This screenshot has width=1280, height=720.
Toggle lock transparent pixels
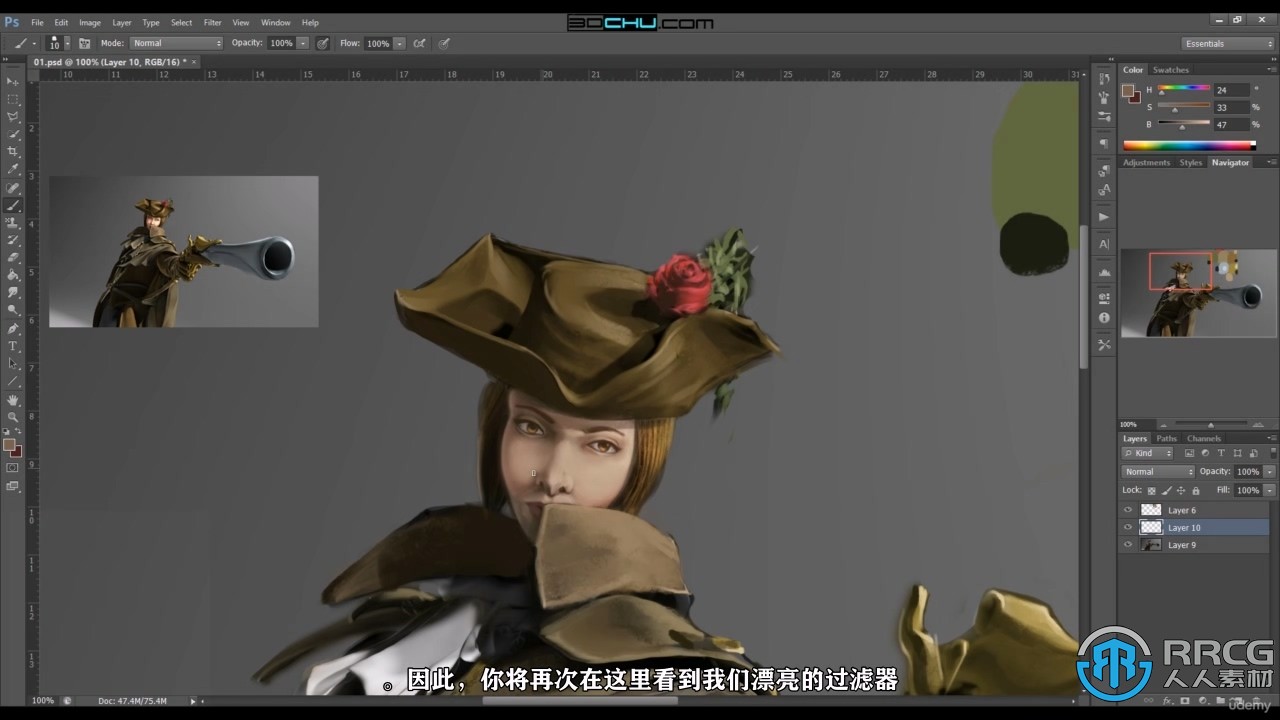(1151, 491)
